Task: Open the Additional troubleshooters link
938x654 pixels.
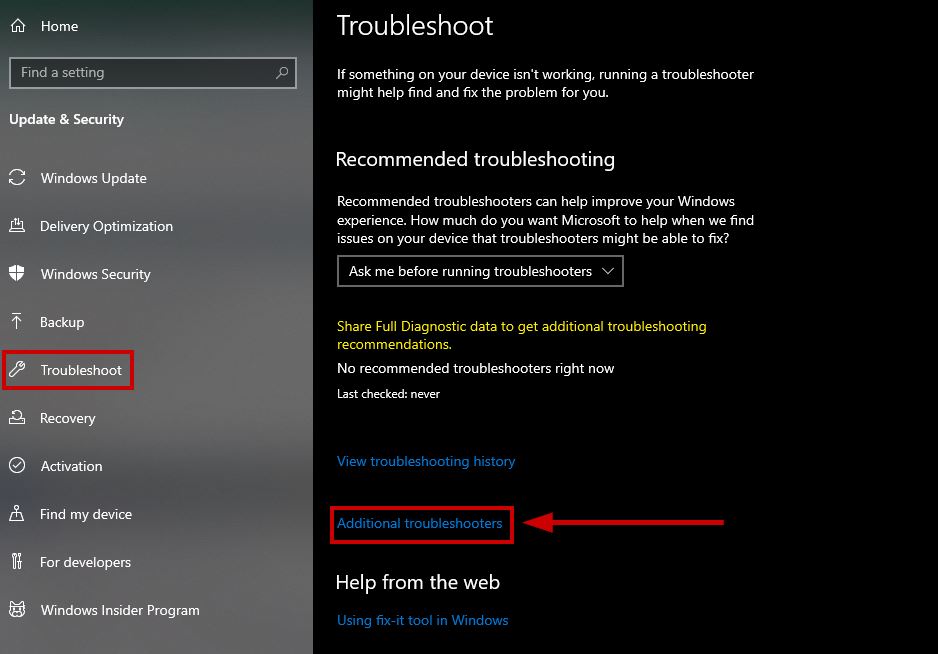Action: (x=419, y=524)
